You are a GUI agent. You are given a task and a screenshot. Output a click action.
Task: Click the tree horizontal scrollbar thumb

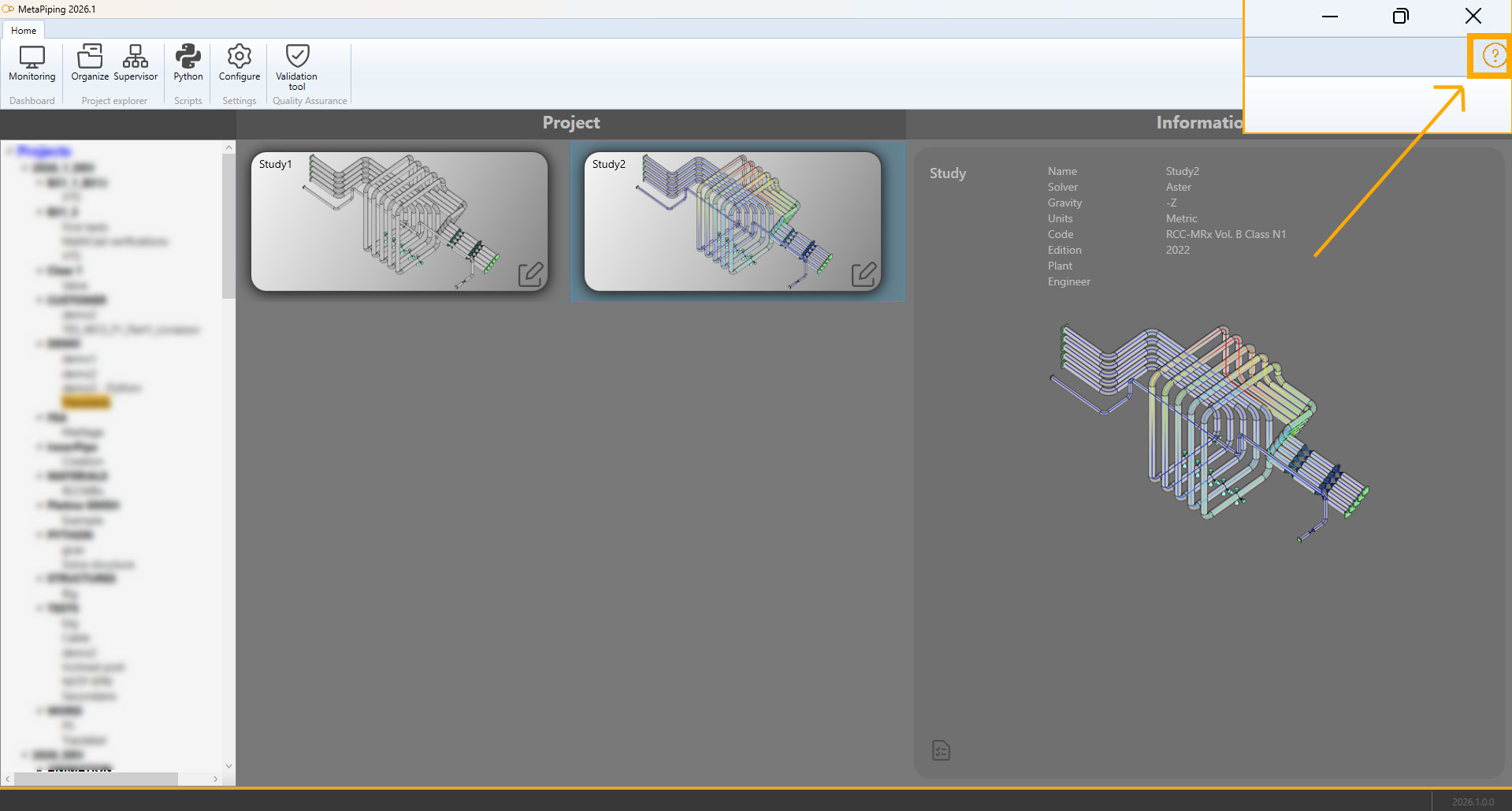click(x=96, y=779)
